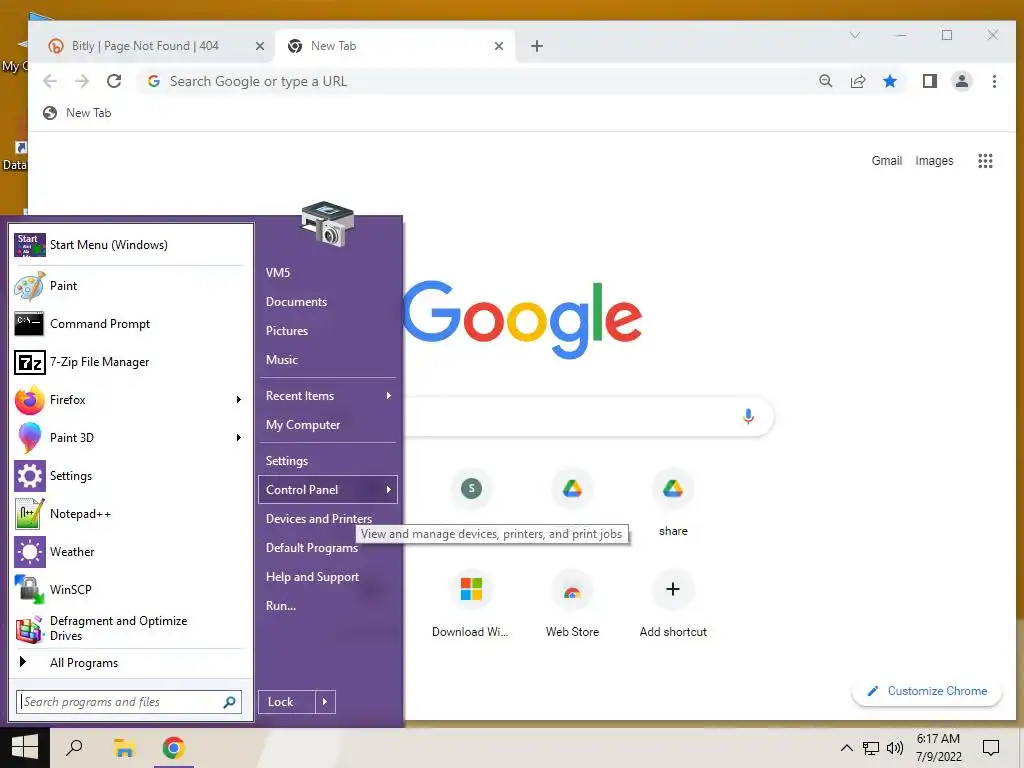1024x768 pixels.
Task: Open Documents from start menu
Action: pos(328,302)
